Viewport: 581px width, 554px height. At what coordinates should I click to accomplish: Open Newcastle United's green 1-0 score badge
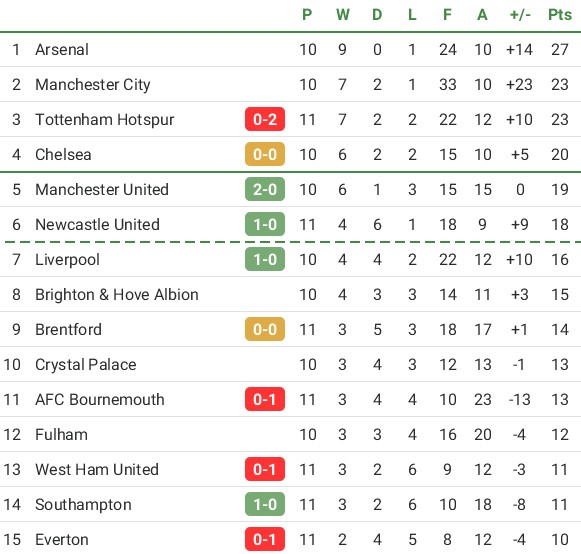point(265,224)
